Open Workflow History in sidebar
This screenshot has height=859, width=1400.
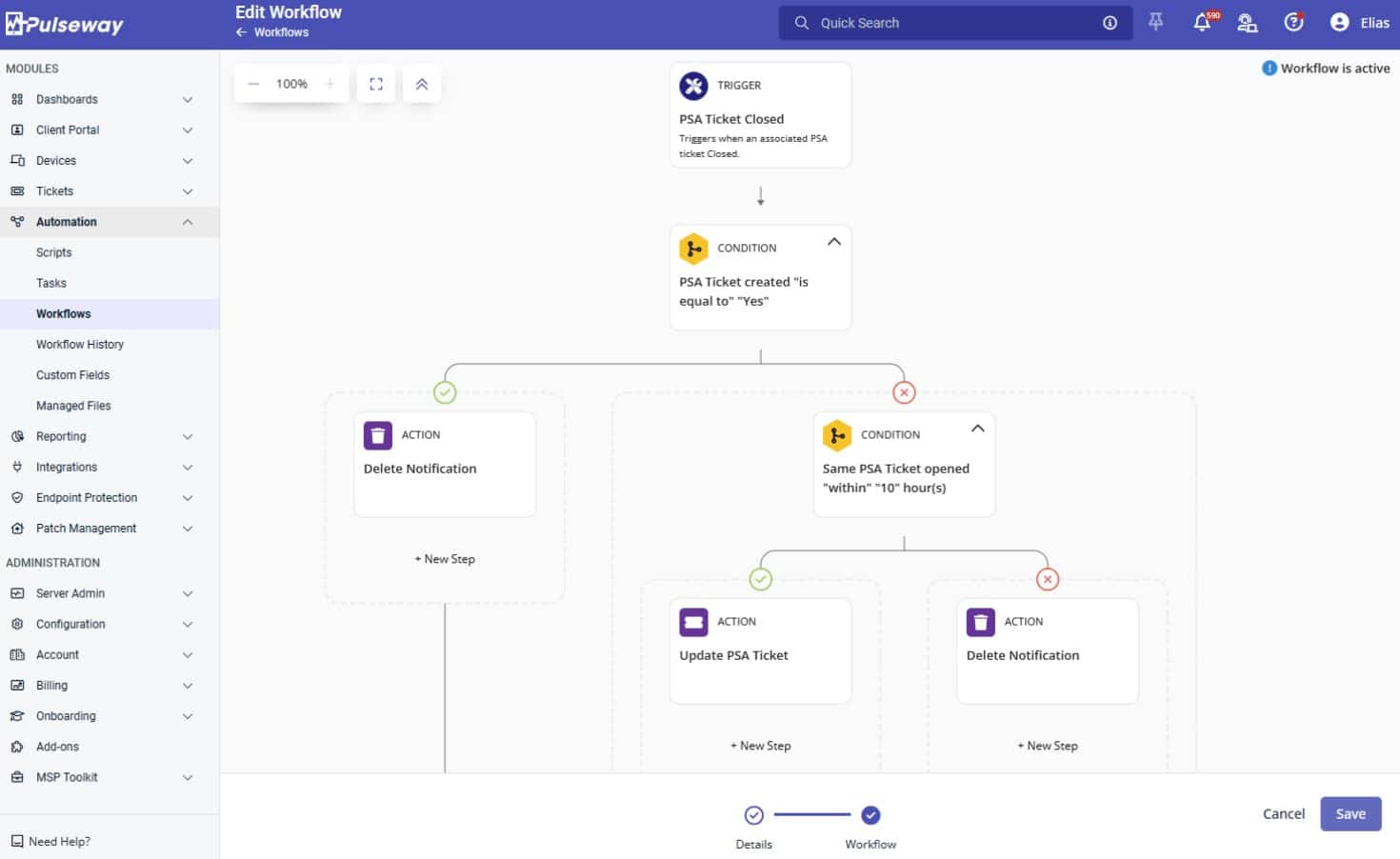[80, 345]
